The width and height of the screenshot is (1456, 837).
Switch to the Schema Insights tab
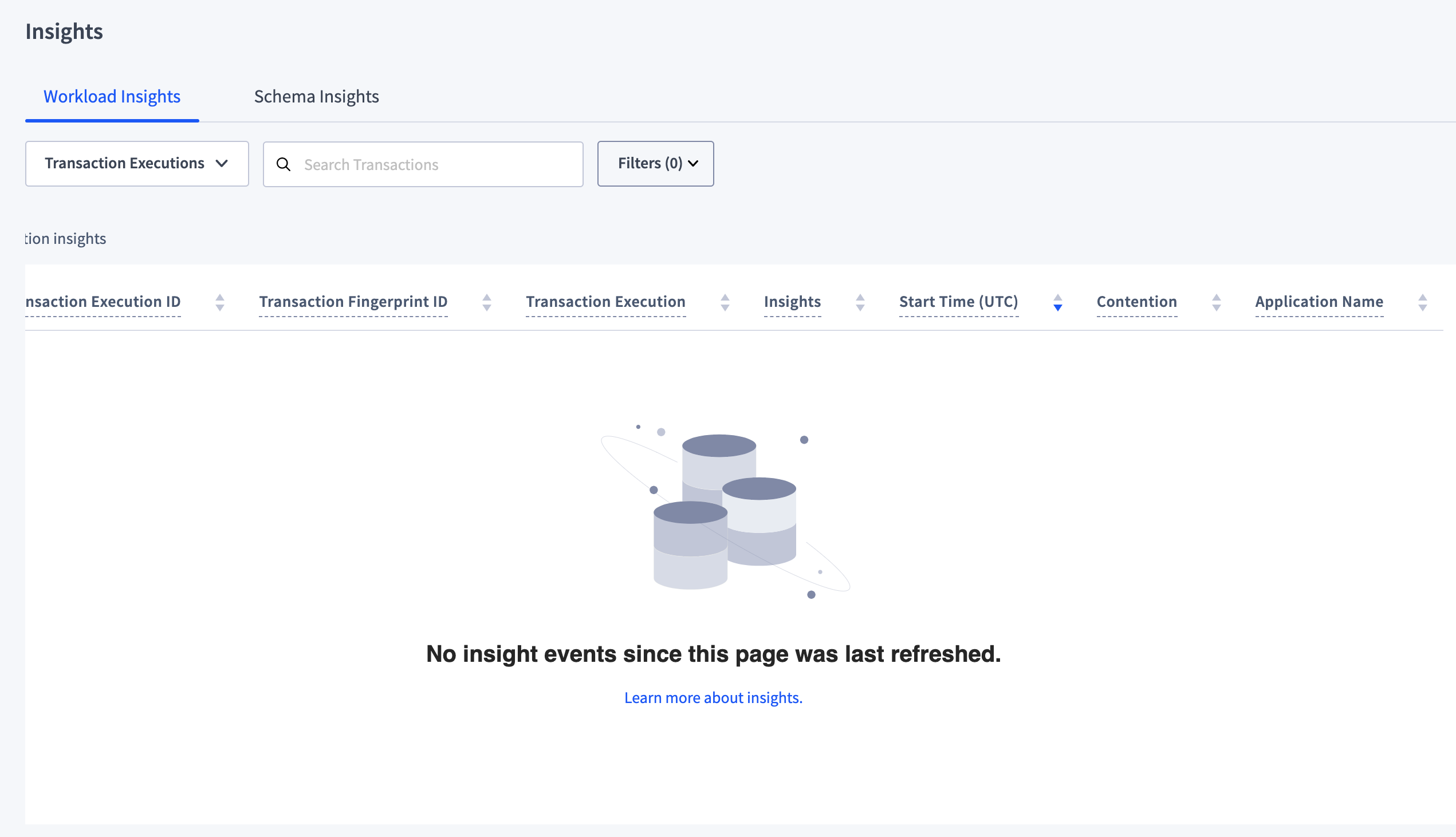click(x=316, y=97)
